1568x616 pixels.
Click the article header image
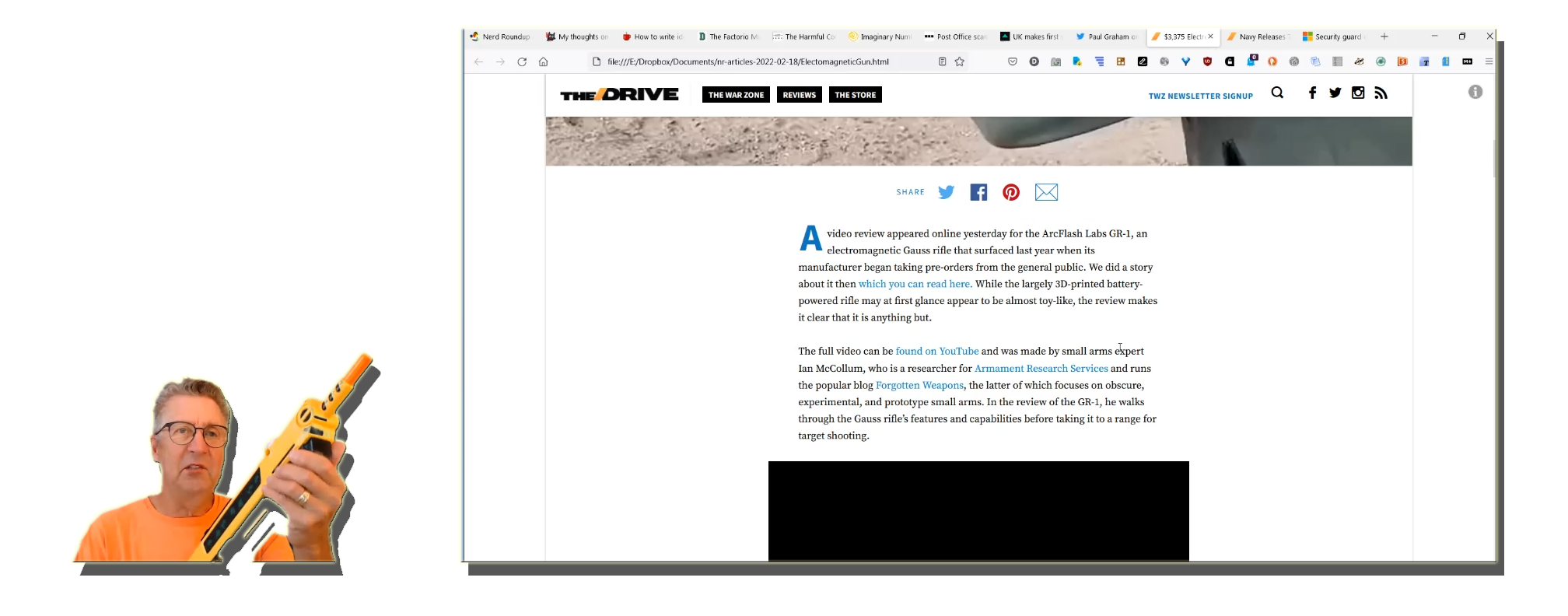point(978,141)
